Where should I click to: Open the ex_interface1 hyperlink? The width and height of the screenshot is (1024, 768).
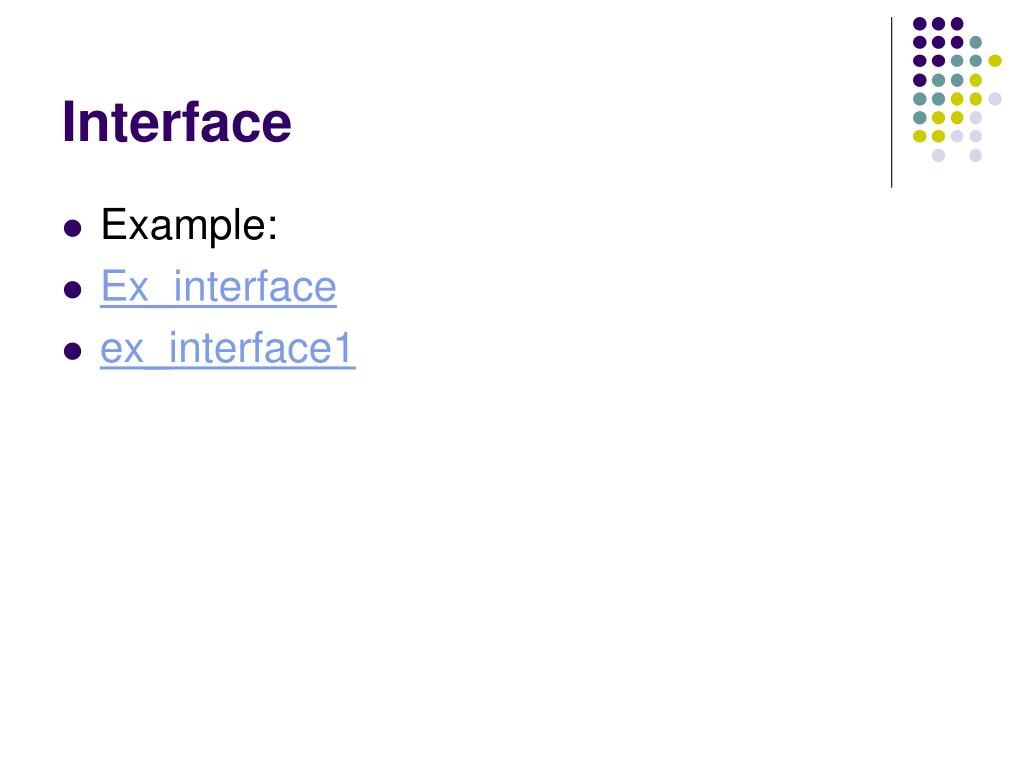pyautogui.click(x=228, y=348)
